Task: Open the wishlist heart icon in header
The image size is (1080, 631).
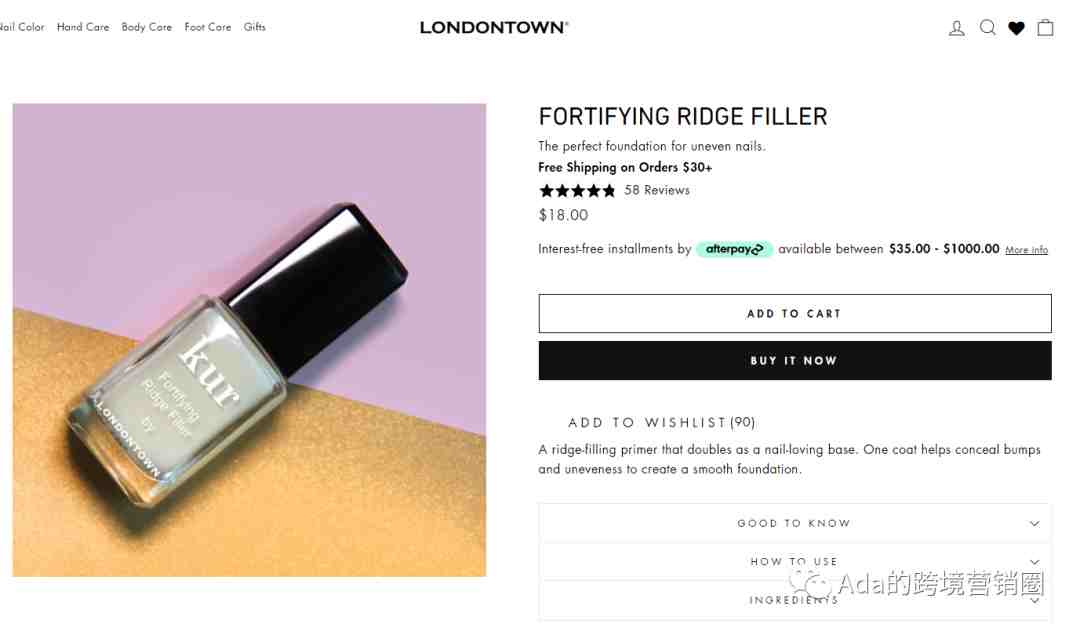Action: coord(1016,28)
